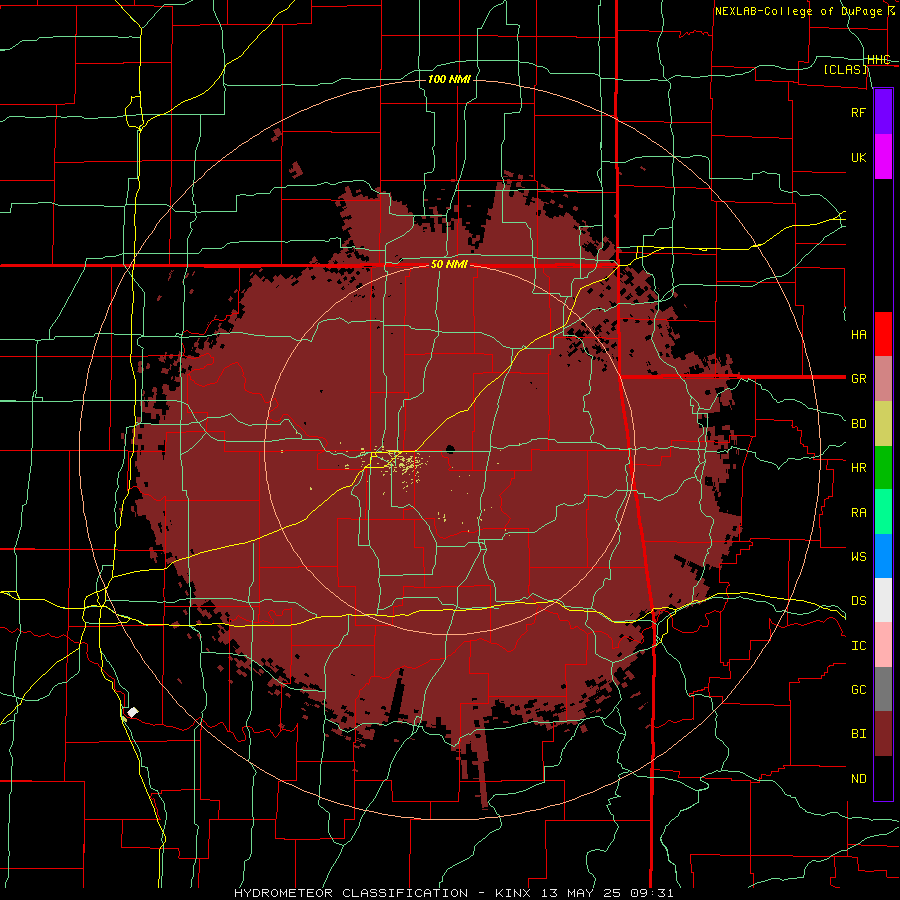Screen dimensions: 900x900
Task: Click the NEXLAB-College of DuPage header text
Action: coord(800,11)
